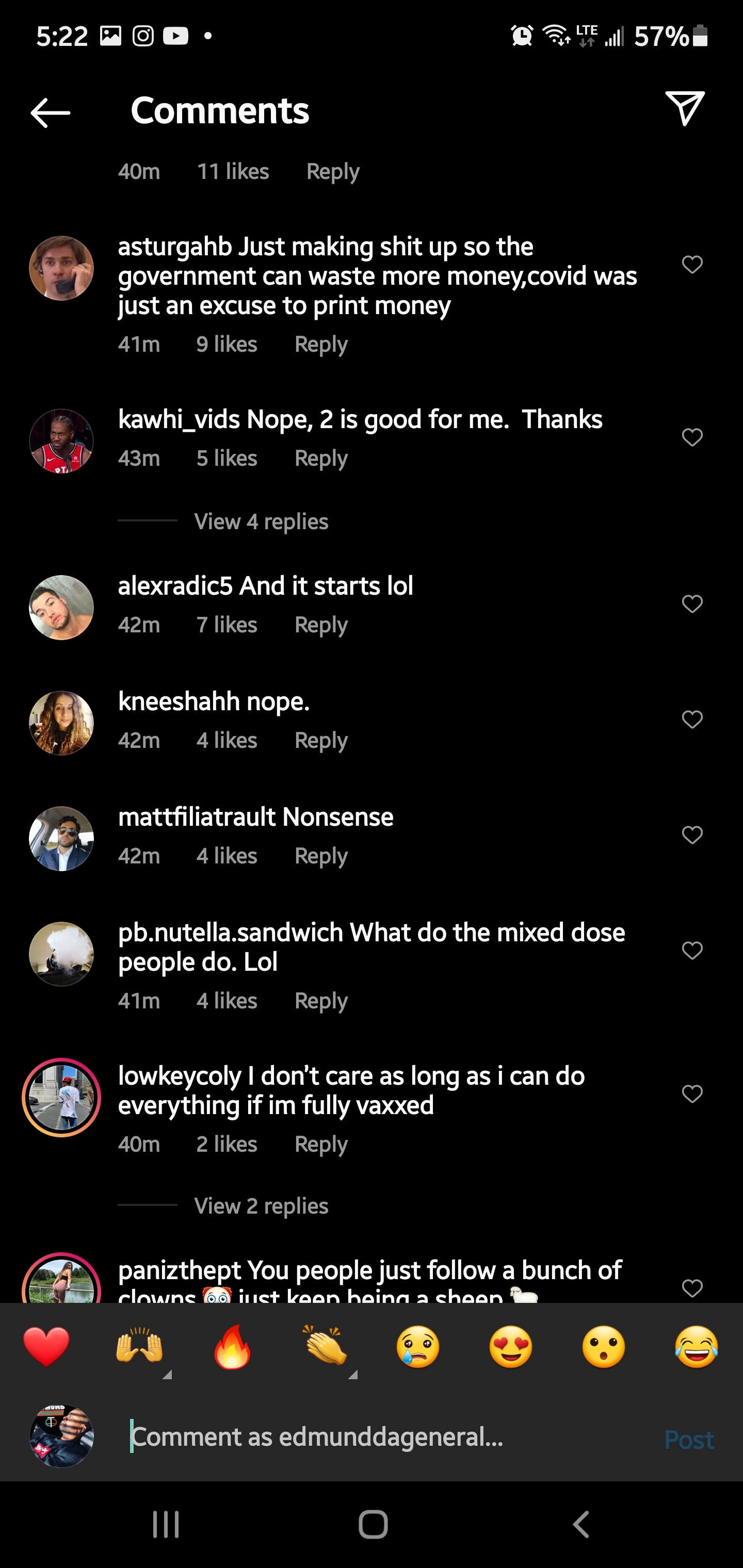Open kneeshahh's profile picture

click(61, 723)
